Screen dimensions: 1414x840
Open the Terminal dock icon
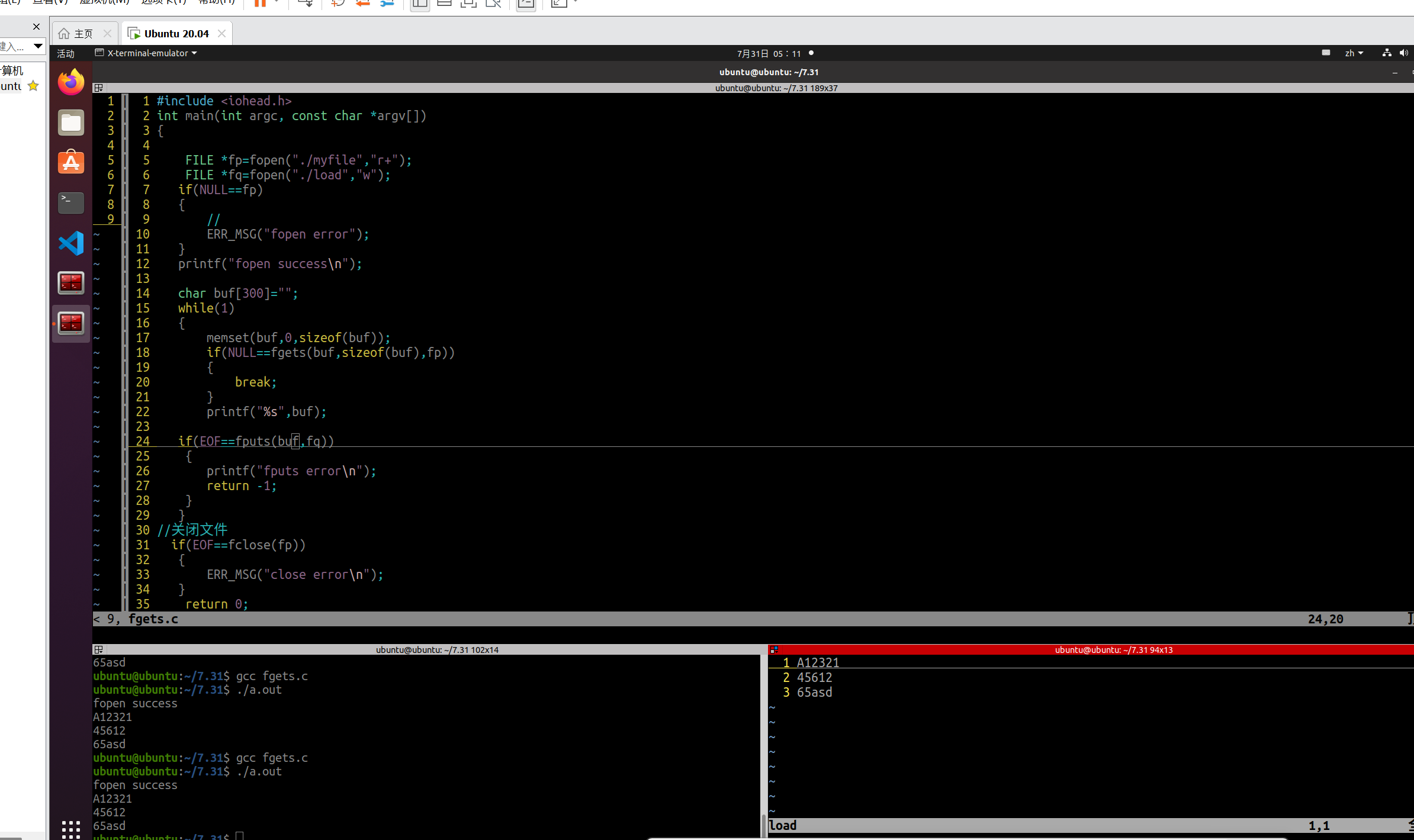pyautogui.click(x=71, y=202)
